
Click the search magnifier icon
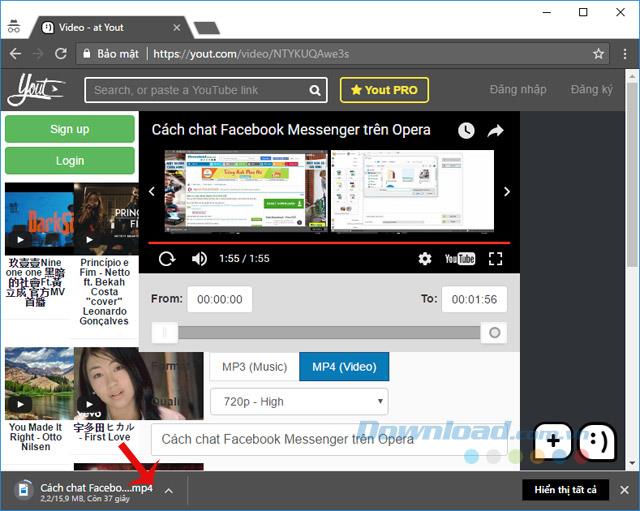coord(315,90)
